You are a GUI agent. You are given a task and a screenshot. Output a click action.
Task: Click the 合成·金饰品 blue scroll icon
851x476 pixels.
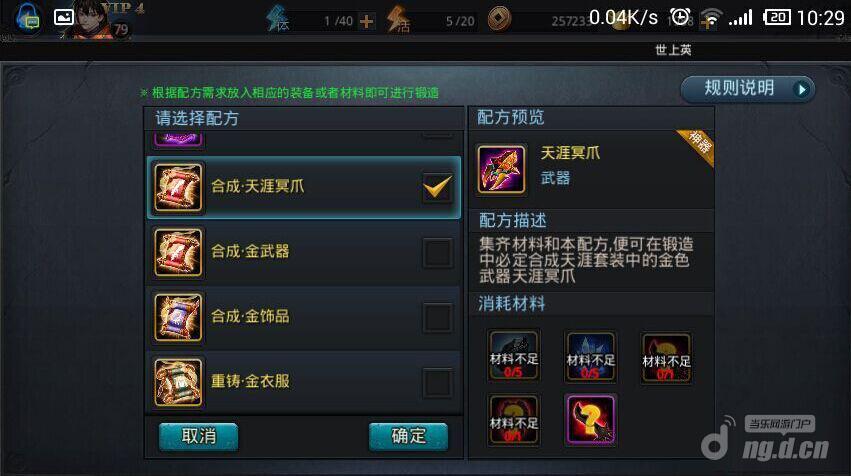tap(179, 318)
